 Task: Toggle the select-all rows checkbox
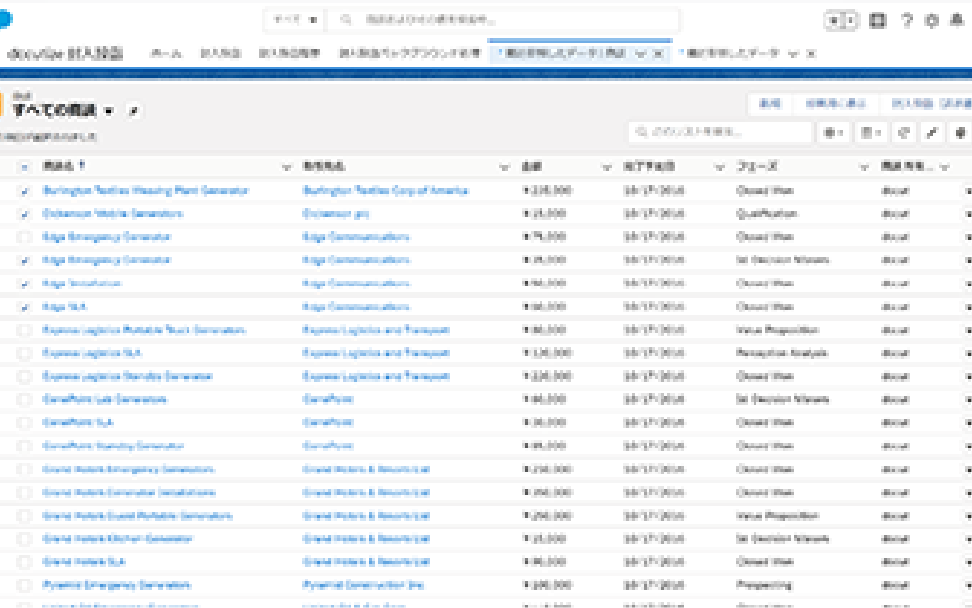(24, 167)
